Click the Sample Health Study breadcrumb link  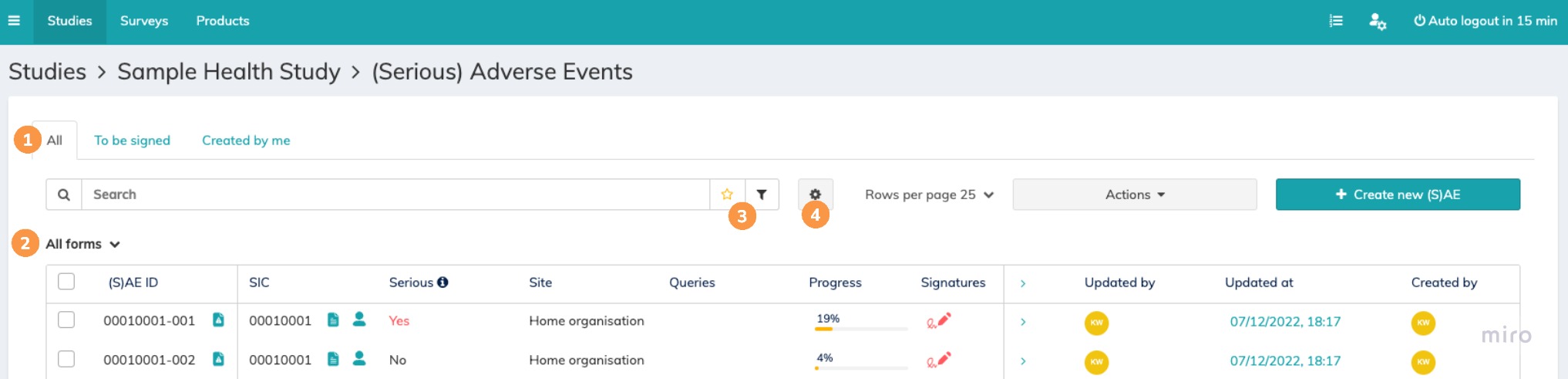coord(228,72)
